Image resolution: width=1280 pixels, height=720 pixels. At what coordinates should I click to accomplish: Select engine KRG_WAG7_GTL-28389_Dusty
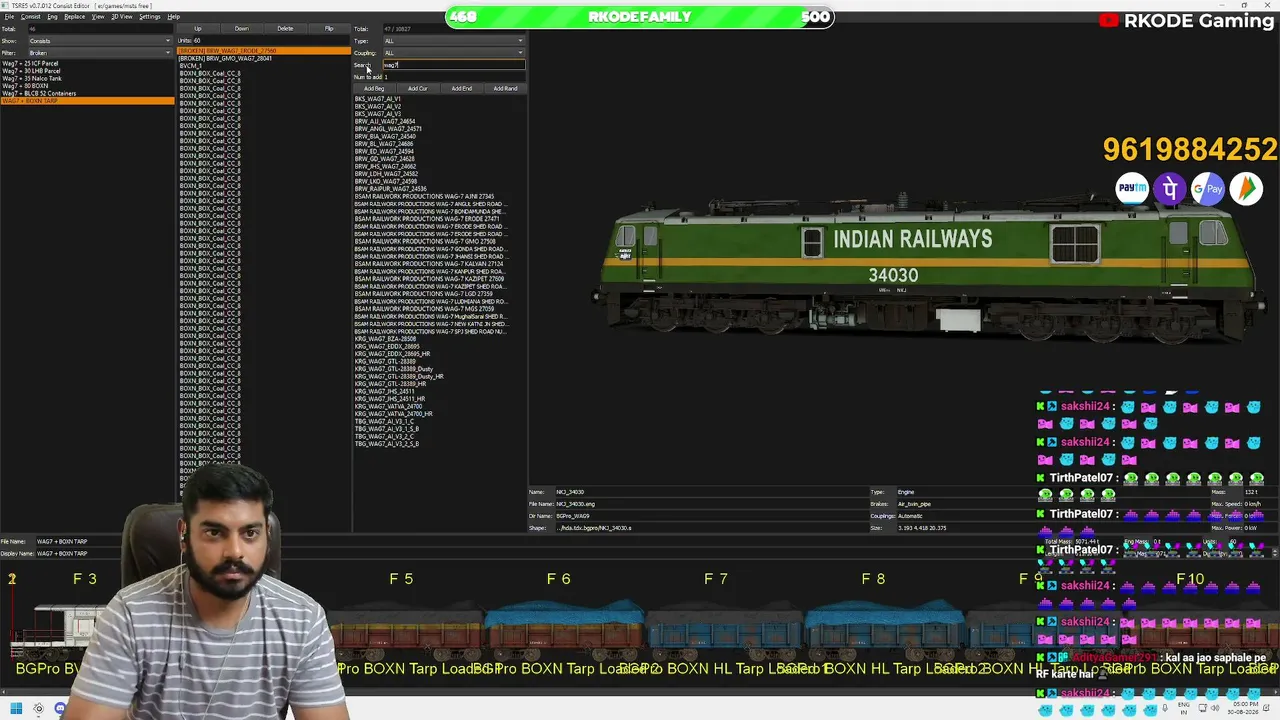pos(394,369)
